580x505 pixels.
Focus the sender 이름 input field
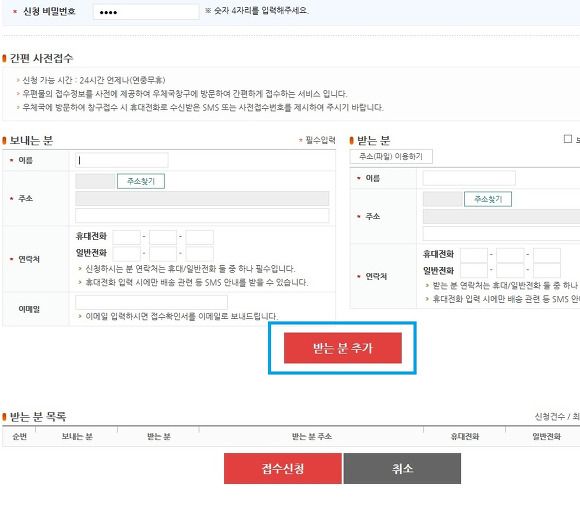tap(122, 160)
